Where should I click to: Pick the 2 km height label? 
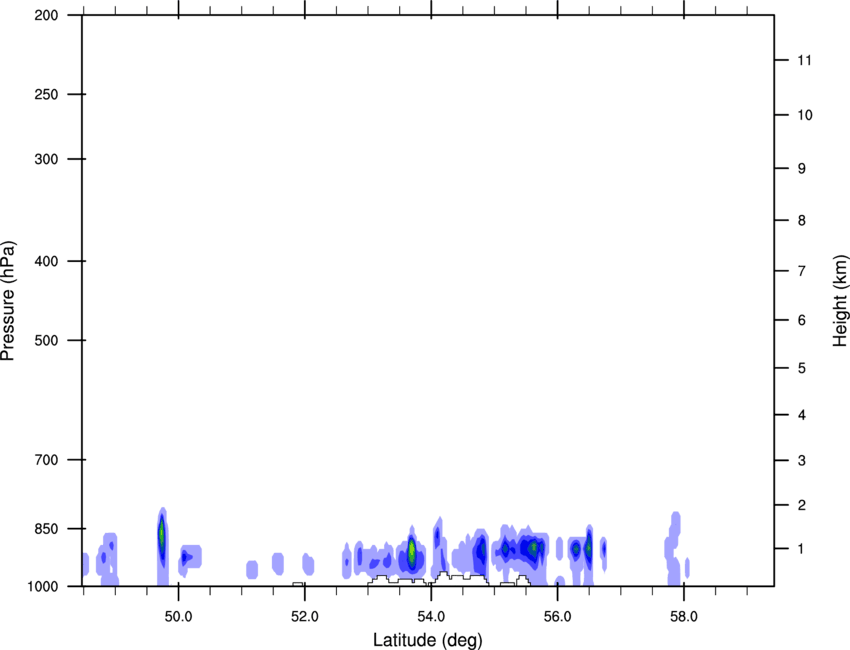tap(801, 505)
